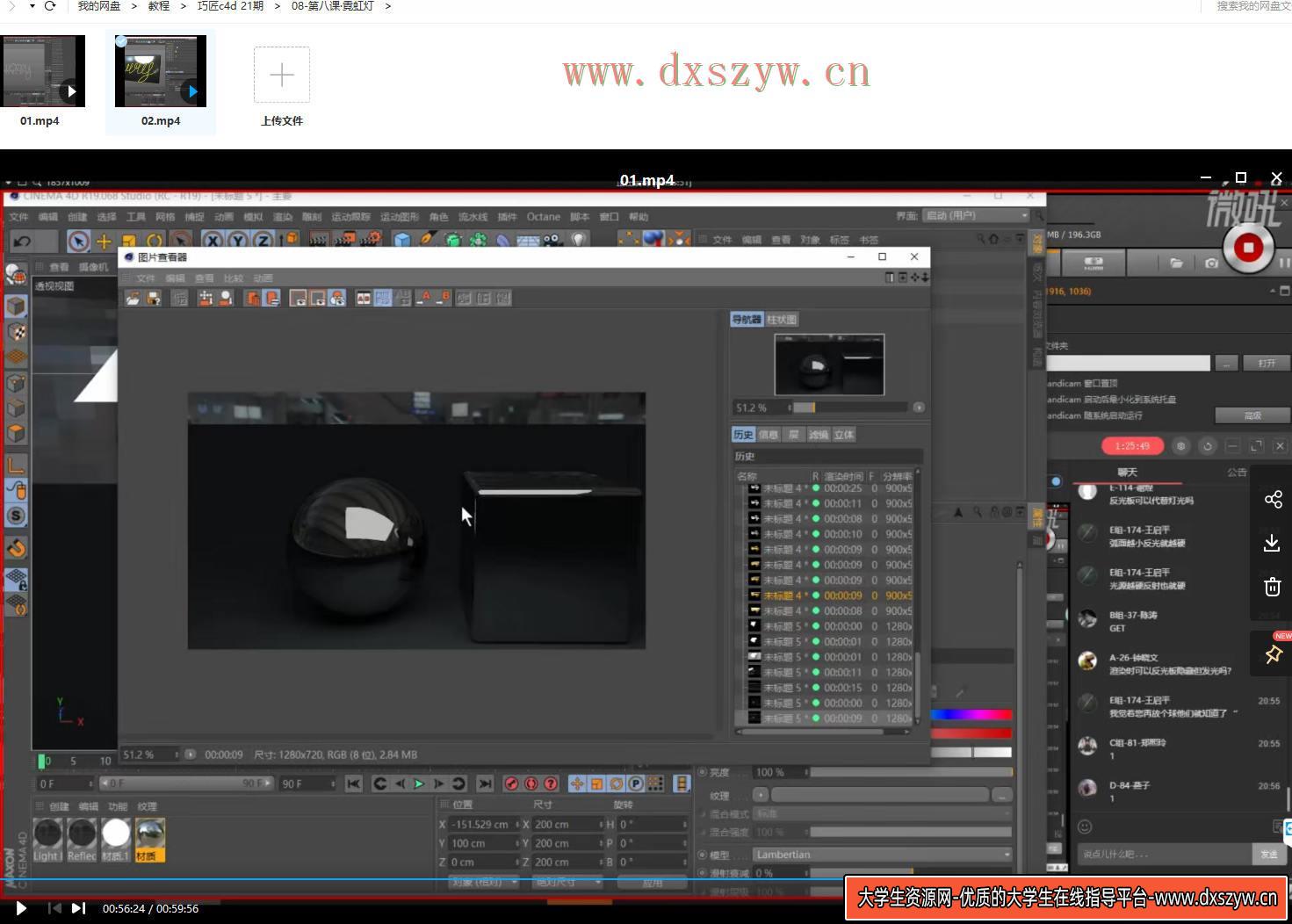Switch to 导航器 tab in picture viewer

click(x=747, y=320)
